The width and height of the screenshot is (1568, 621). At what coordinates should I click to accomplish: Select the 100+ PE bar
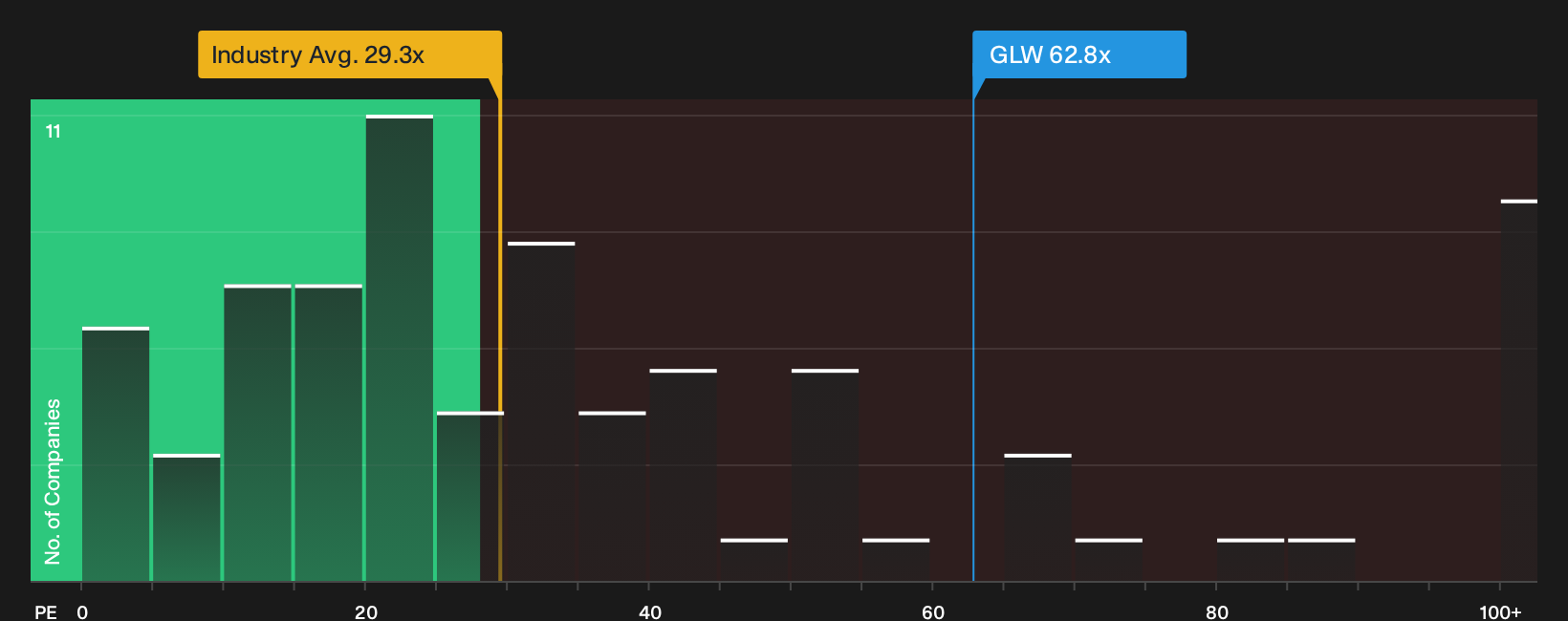pos(1519,391)
